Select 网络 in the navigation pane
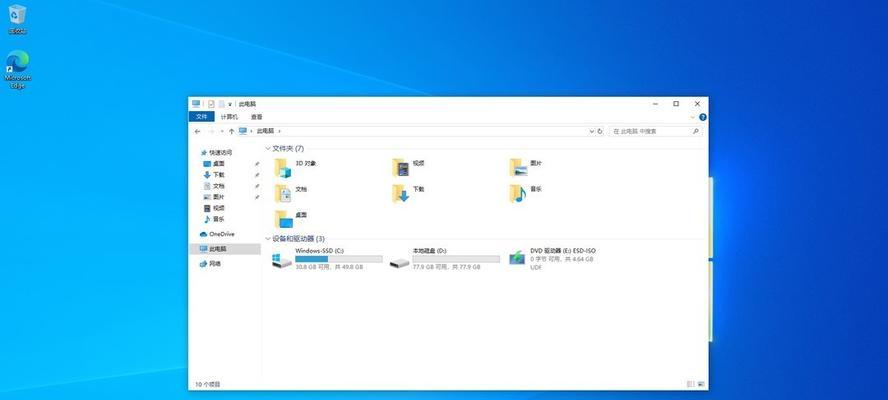Image resolution: width=888 pixels, height=400 pixels. click(211, 263)
